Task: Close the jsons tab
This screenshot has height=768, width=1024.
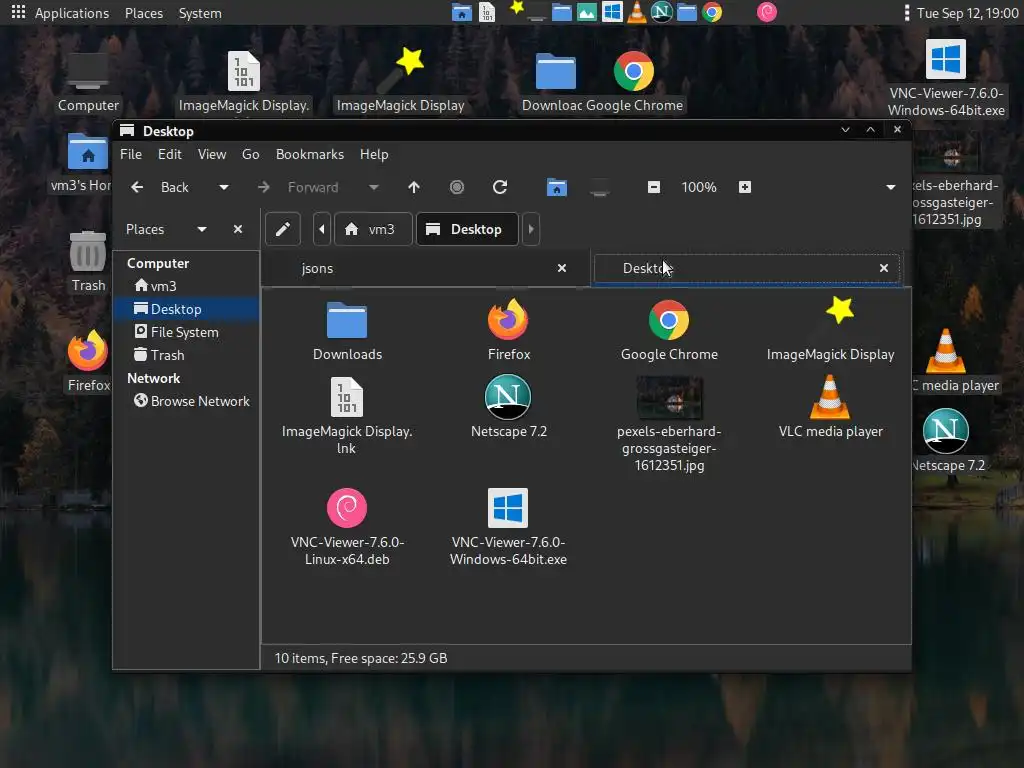Action: click(562, 268)
